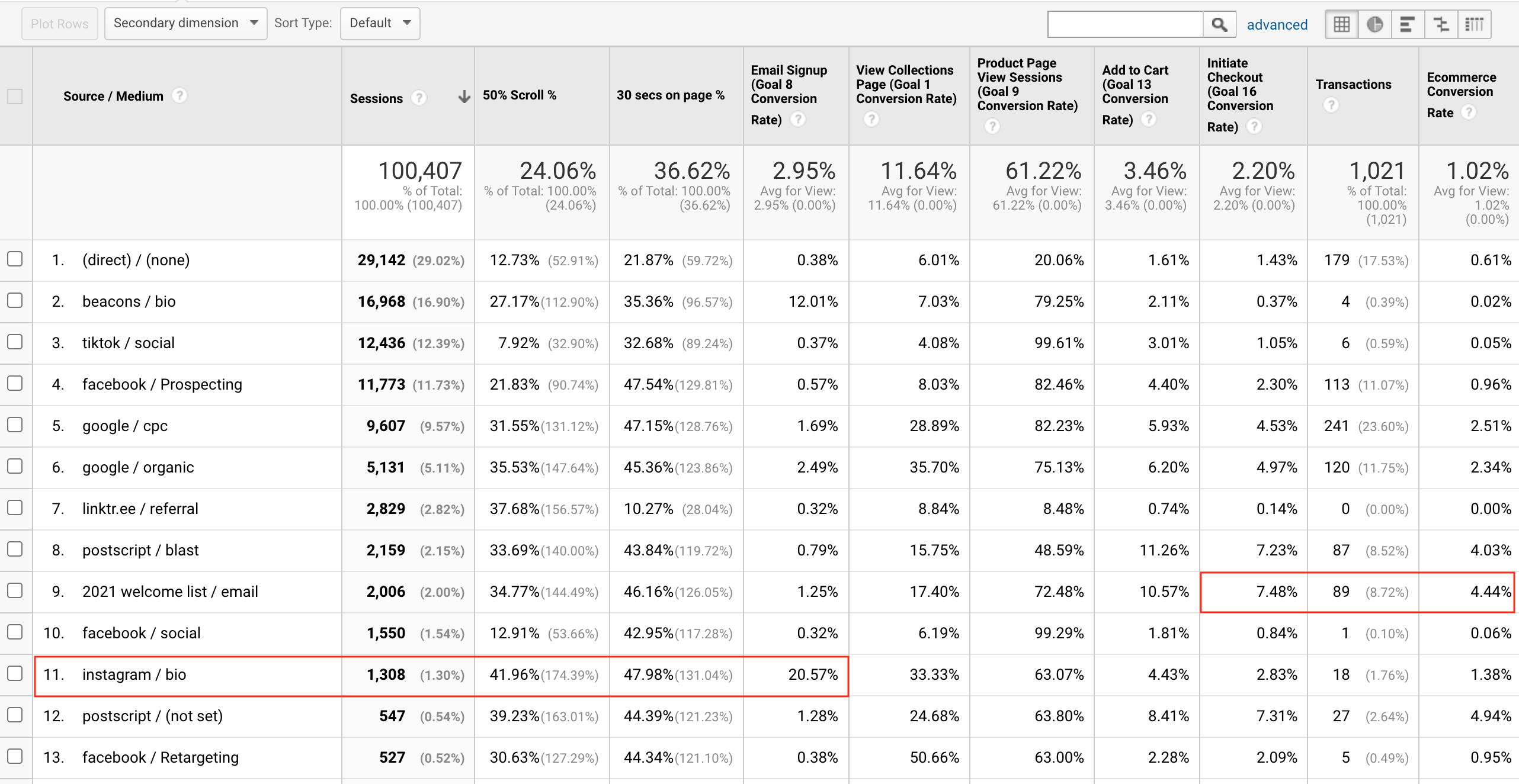Toggle the select-all header checkbox
Image resolution: width=1519 pixels, height=784 pixels.
(15, 96)
